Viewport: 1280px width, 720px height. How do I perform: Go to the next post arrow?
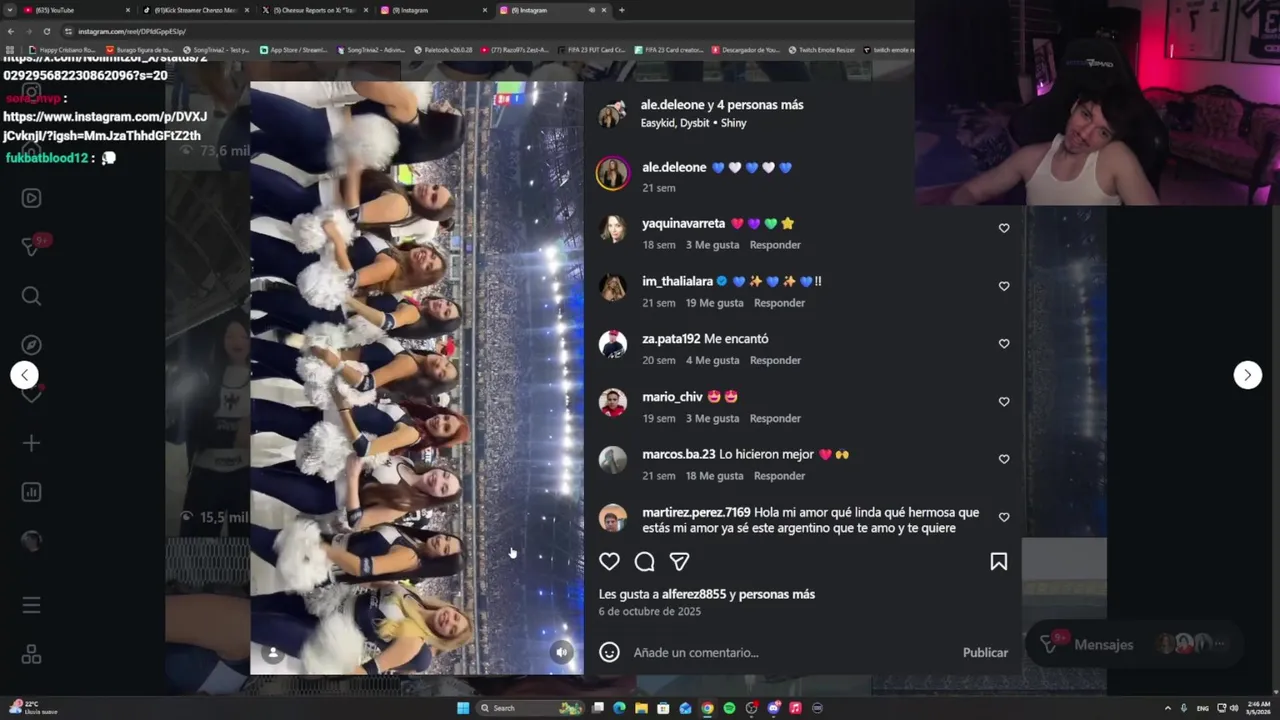tap(1247, 375)
